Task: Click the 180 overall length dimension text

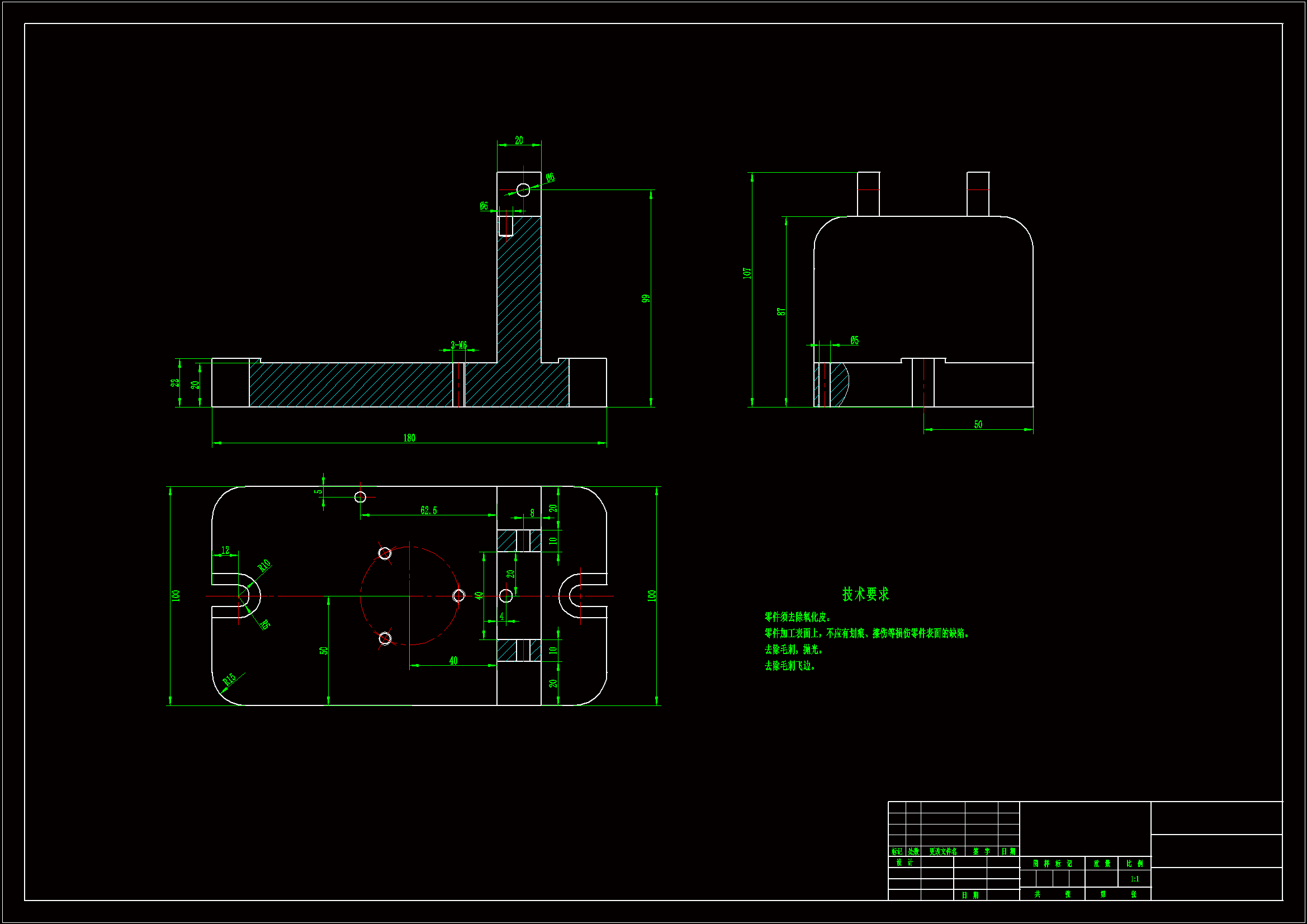Action: pyautogui.click(x=409, y=438)
